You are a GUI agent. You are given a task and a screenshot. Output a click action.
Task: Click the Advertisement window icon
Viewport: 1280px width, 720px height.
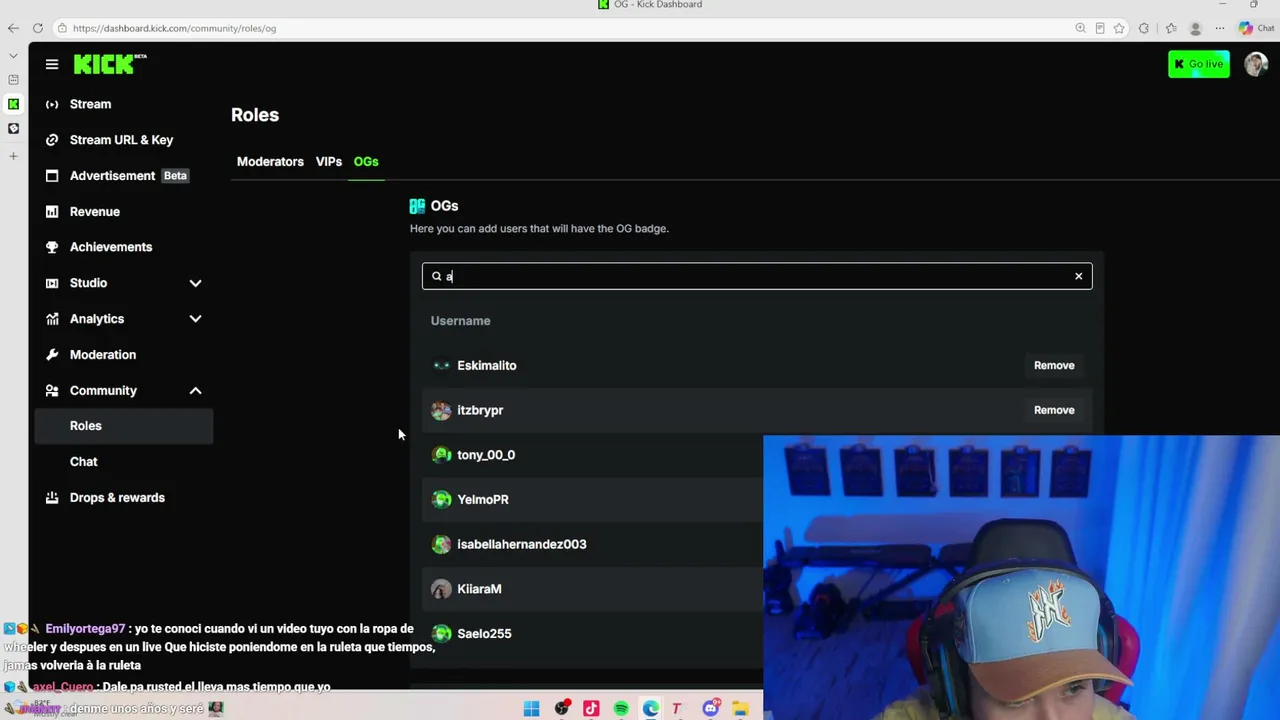52,176
